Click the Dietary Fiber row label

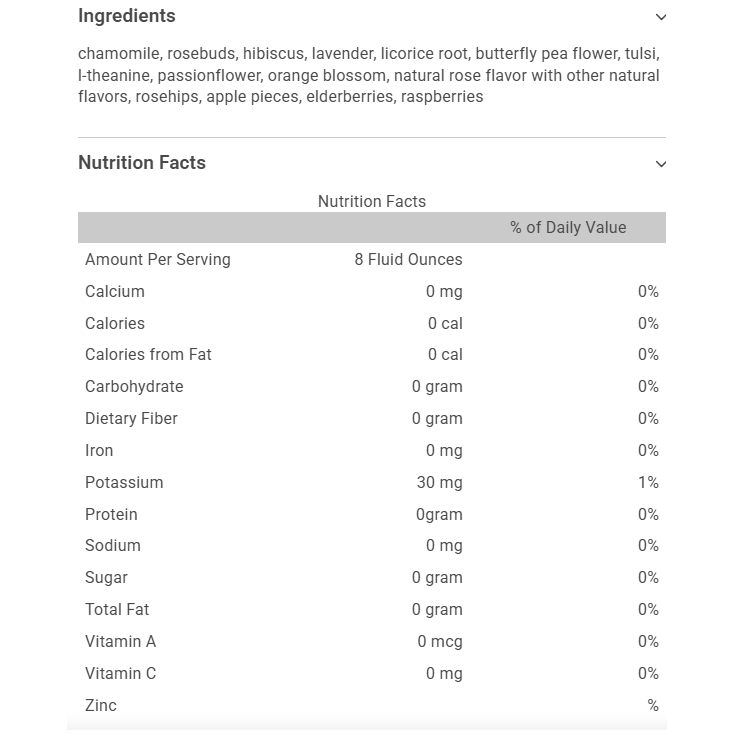pyautogui.click(x=131, y=419)
